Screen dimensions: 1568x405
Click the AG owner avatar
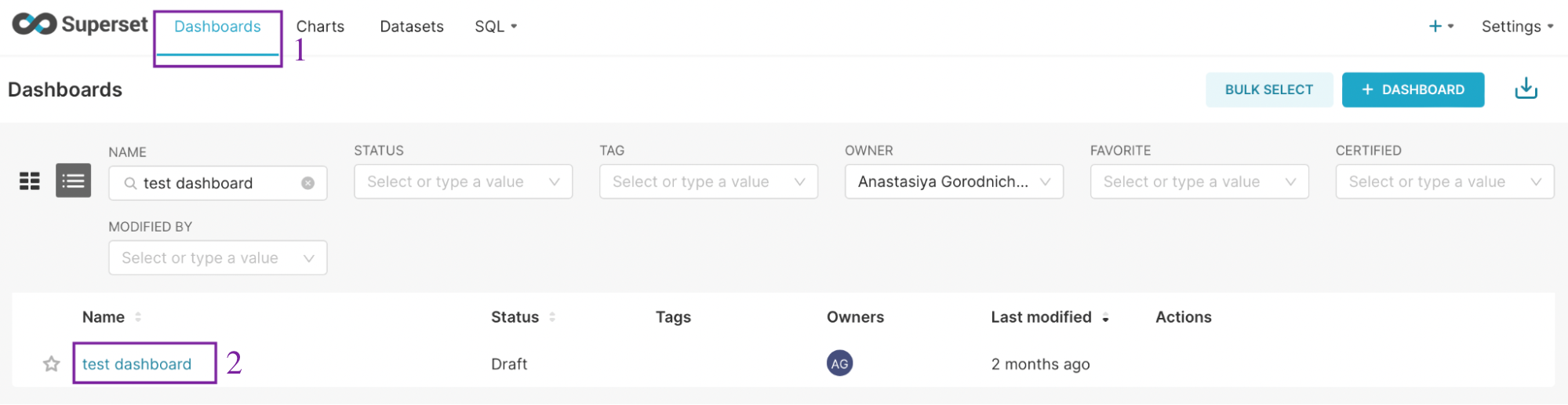click(839, 363)
